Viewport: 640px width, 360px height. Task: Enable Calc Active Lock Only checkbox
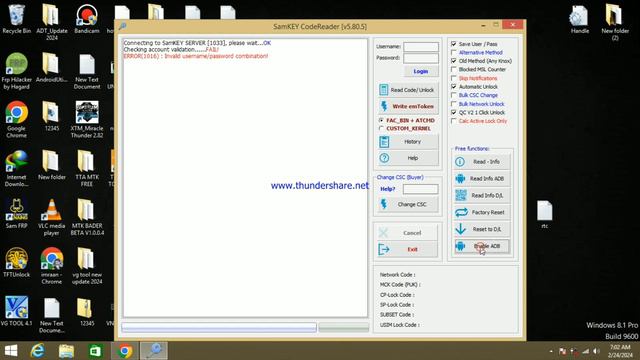[453, 121]
